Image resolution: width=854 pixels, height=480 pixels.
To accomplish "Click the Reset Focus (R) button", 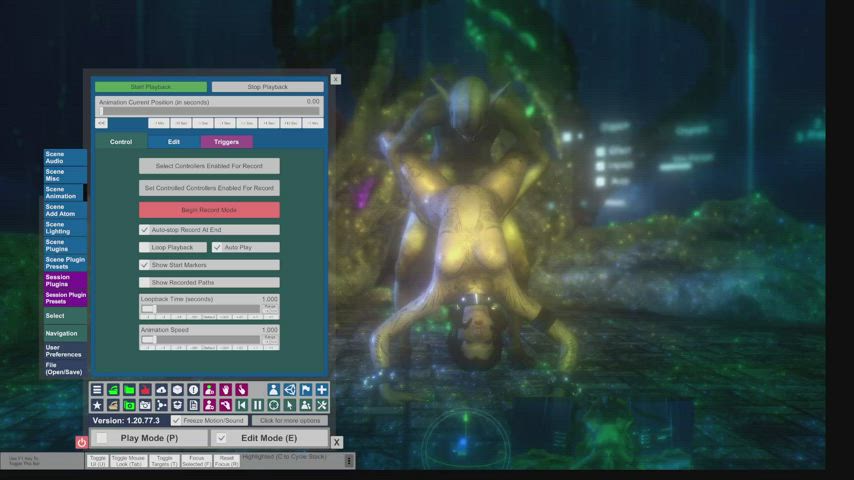I will [227, 461].
